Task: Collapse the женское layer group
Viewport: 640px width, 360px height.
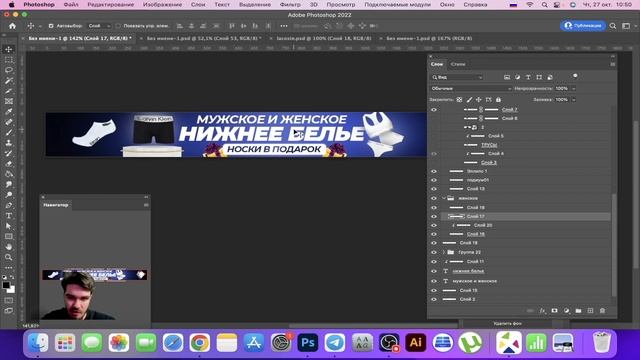Action: click(444, 198)
